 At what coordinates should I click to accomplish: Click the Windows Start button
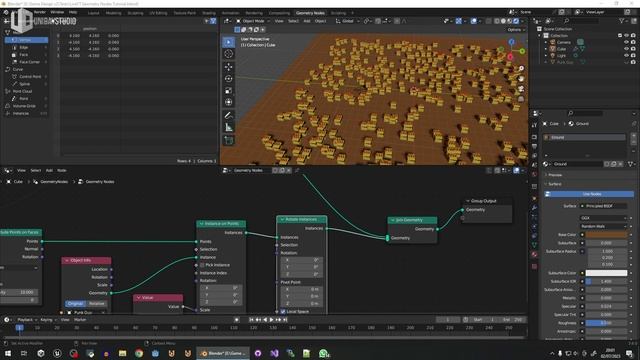[7, 353]
